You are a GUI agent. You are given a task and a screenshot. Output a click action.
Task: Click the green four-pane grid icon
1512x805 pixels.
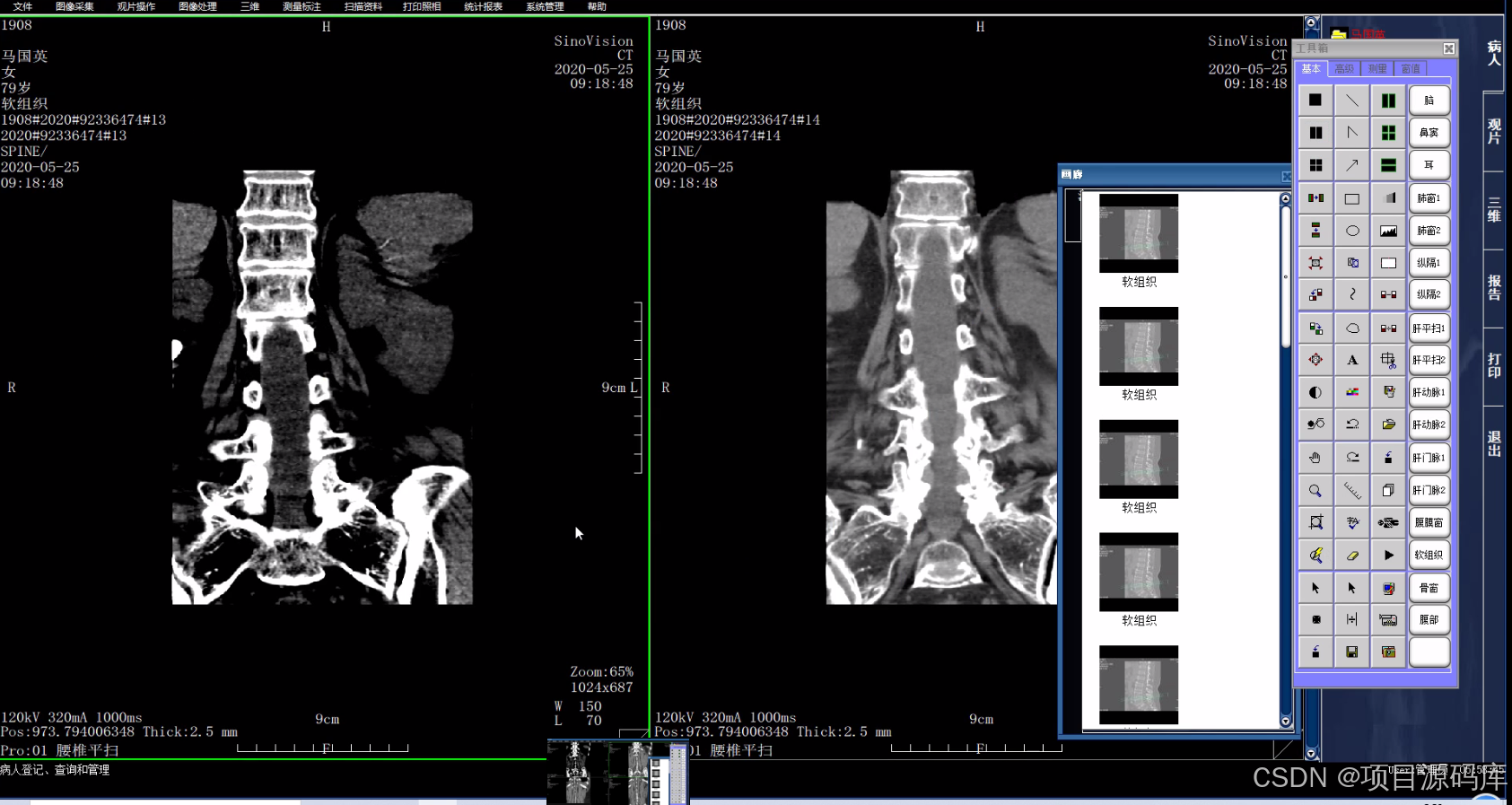click(1388, 133)
